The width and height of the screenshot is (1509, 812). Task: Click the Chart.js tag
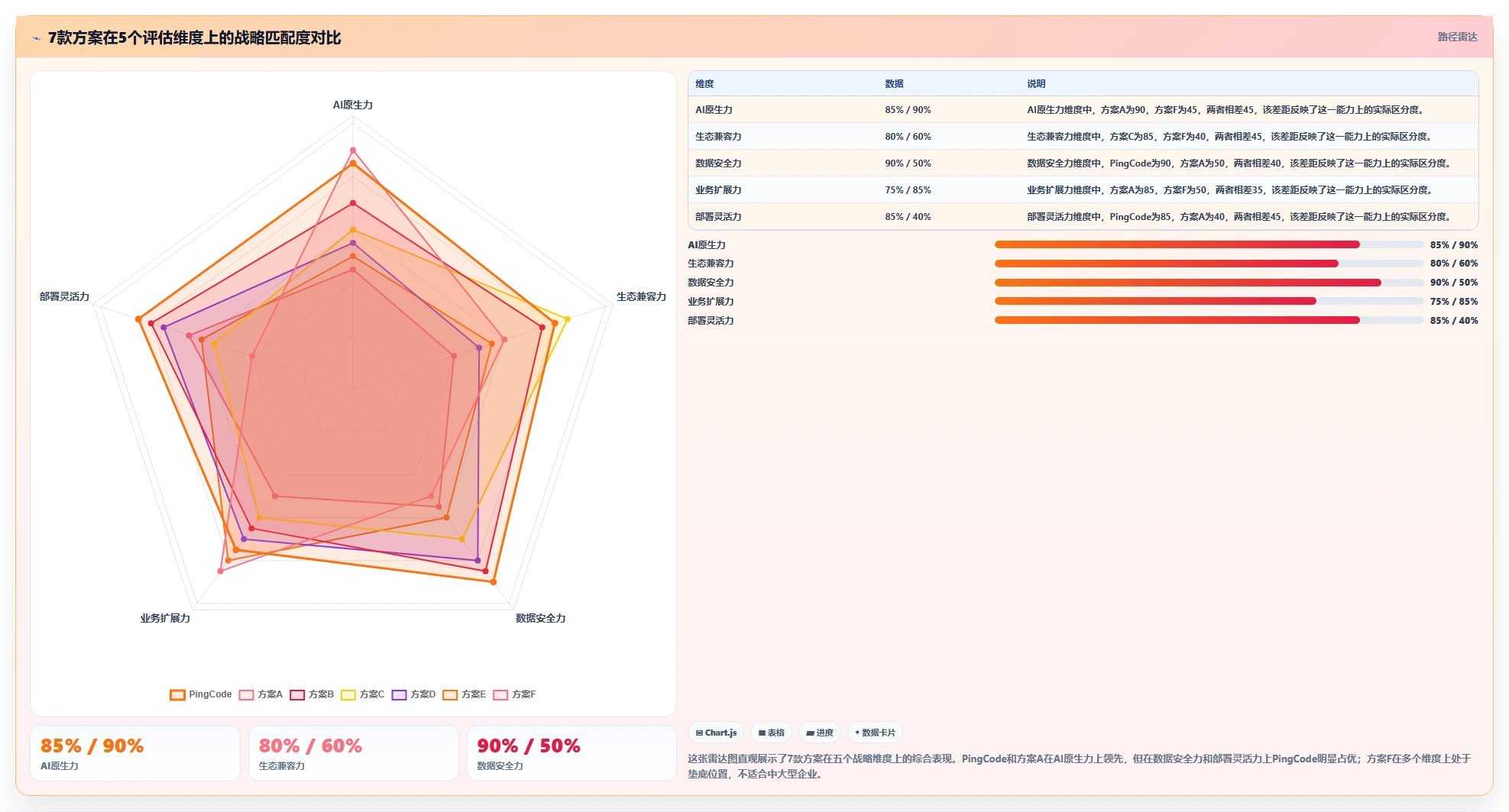[x=716, y=733]
